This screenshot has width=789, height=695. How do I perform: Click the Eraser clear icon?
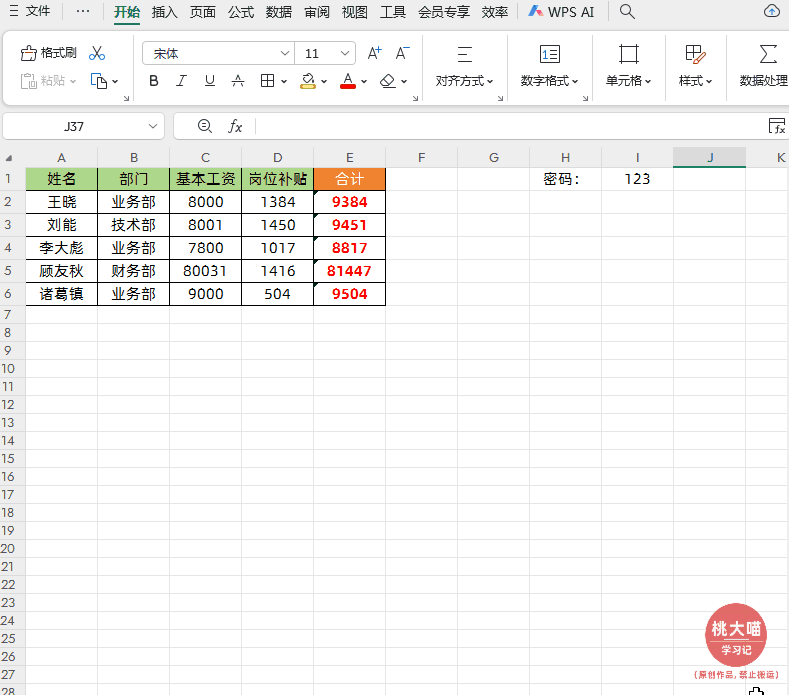click(387, 81)
